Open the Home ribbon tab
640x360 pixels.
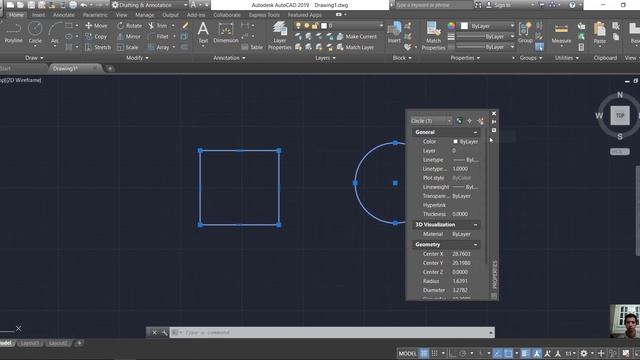(16, 15)
